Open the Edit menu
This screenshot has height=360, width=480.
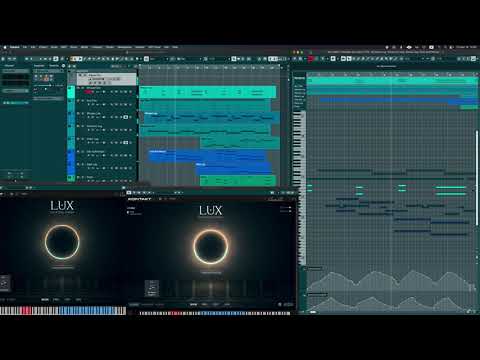tap(33, 47)
